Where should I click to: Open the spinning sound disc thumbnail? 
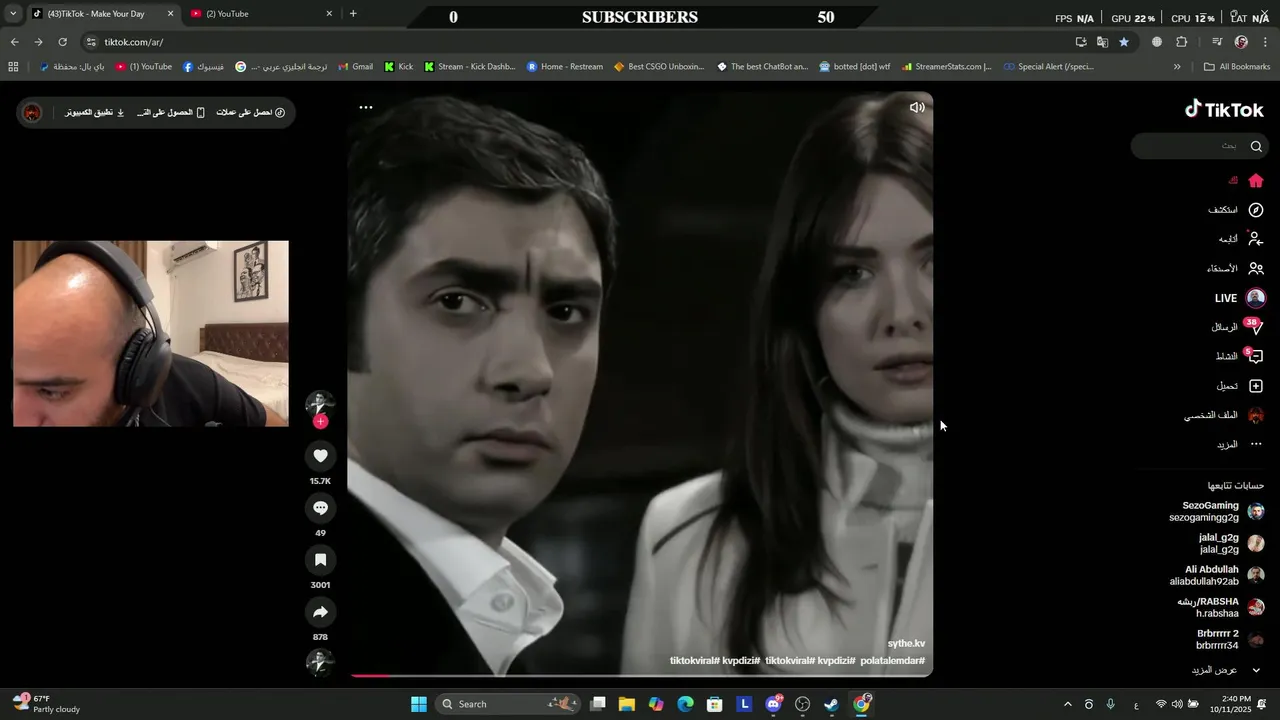(320, 662)
